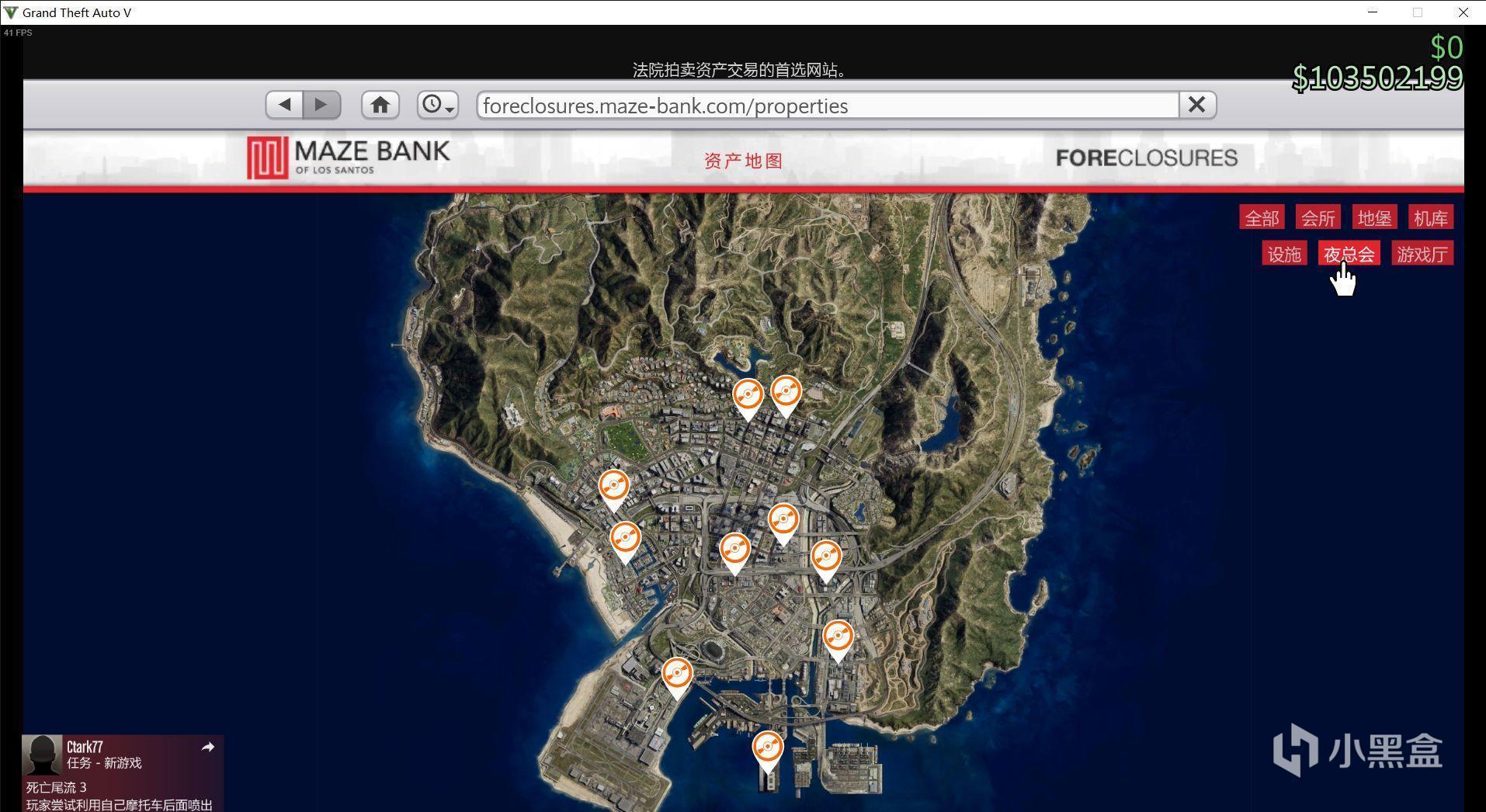
Task: Select the 夜总会 filter button
Action: click(x=1349, y=254)
